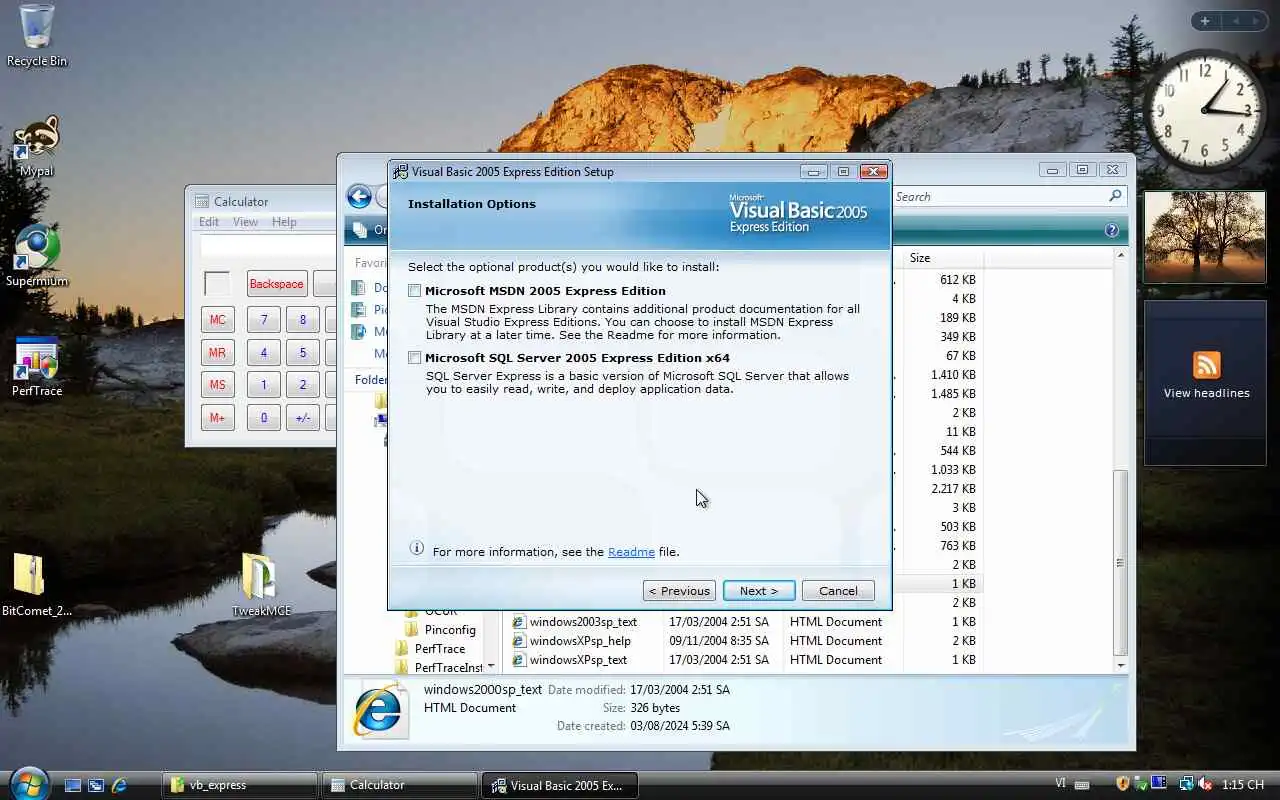Open the PerfTrace folder in the tree
1280x800 pixels.
coord(431,649)
